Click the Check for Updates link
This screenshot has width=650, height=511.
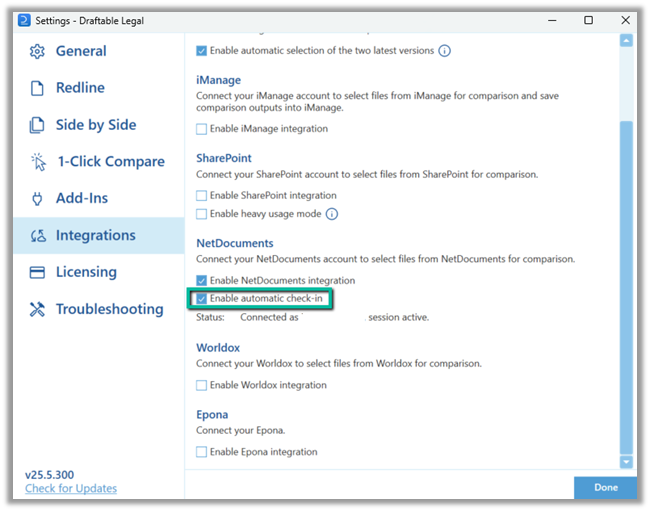point(71,489)
